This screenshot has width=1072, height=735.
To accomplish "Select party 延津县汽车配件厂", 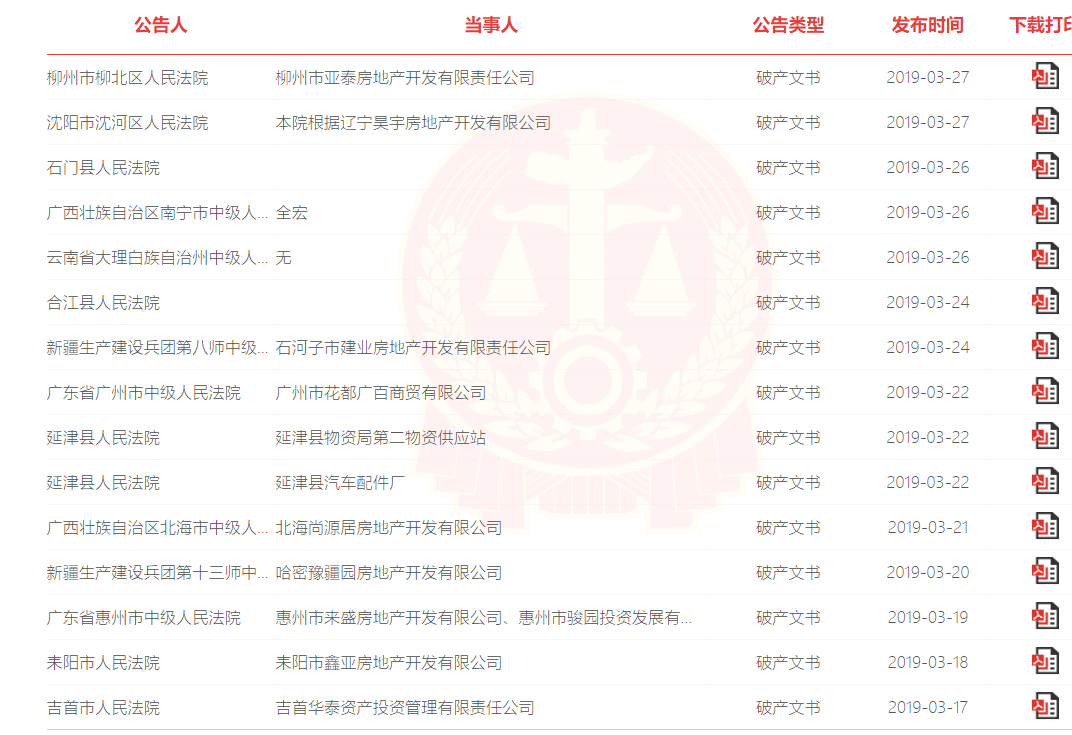I will [x=340, y=483].
